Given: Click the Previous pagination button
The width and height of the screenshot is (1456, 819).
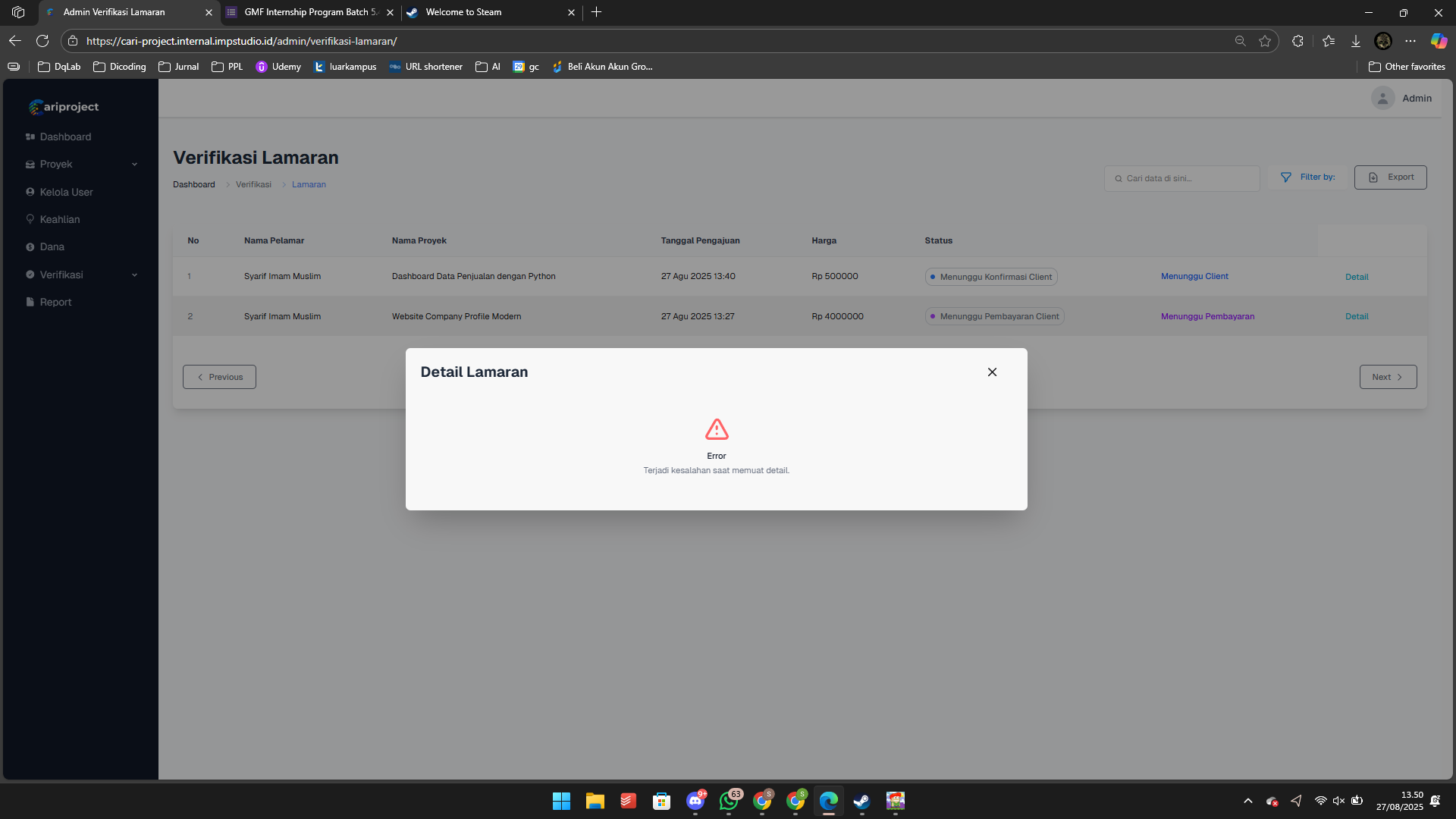Looking at the screenshot, I should 219,377.
